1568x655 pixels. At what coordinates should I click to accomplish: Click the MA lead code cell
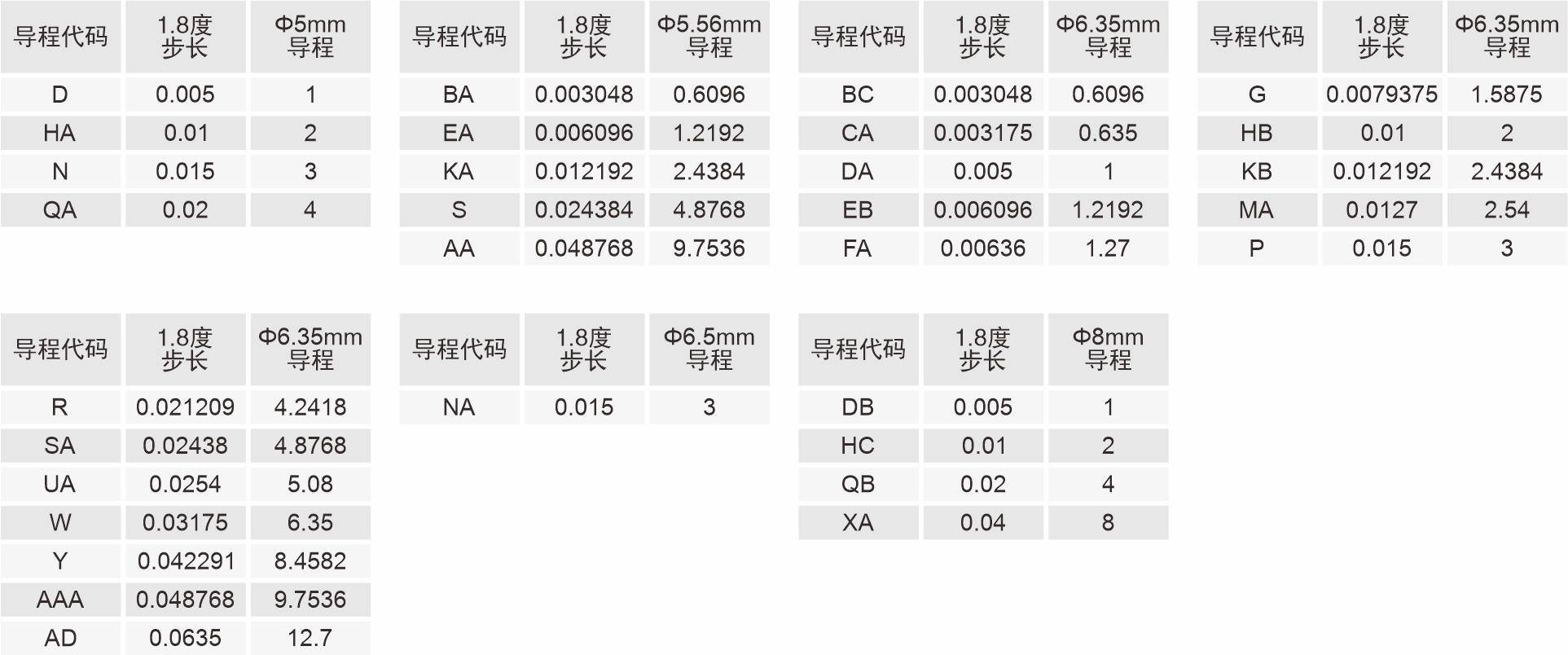(x=1256, y=210)
